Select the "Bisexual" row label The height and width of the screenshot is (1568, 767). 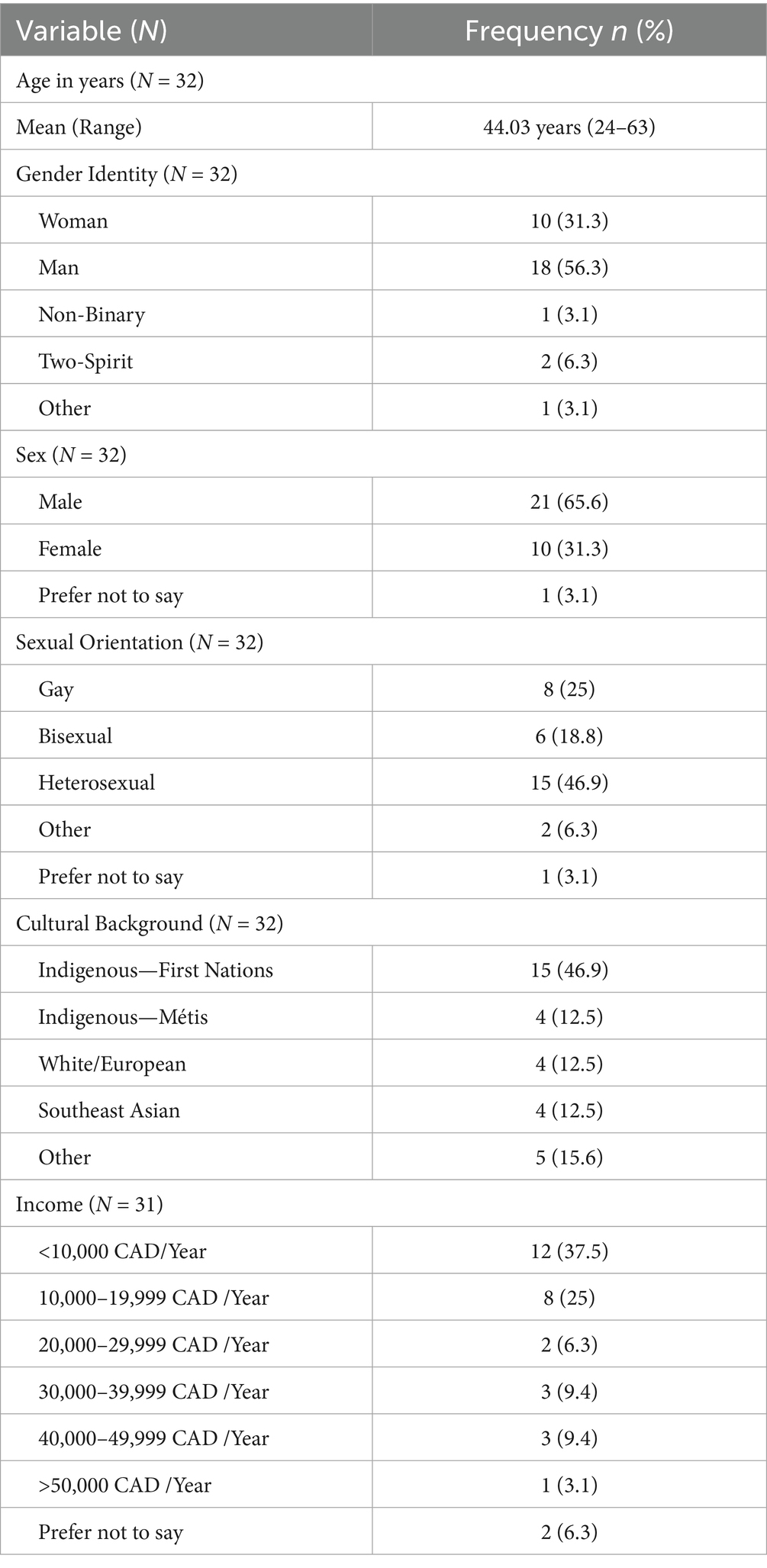76,736
